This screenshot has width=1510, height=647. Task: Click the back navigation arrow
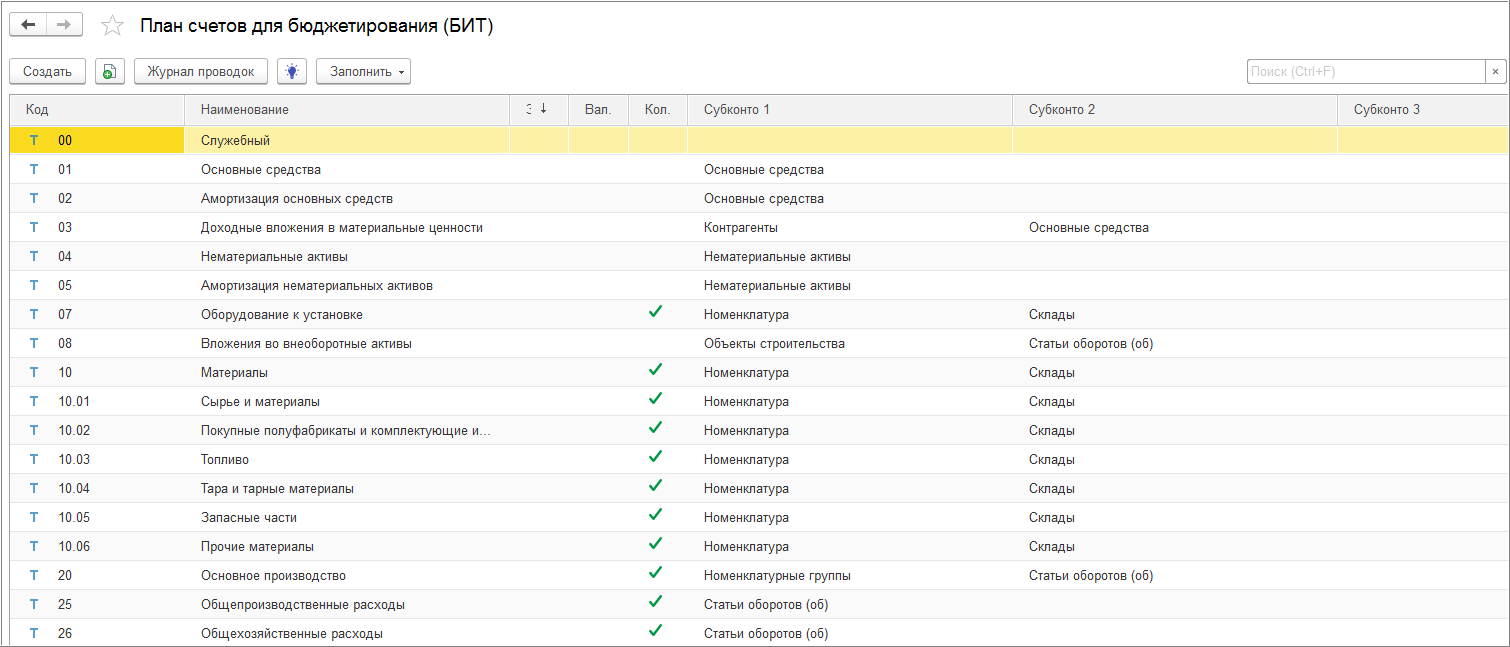click(x=28, y=25)
